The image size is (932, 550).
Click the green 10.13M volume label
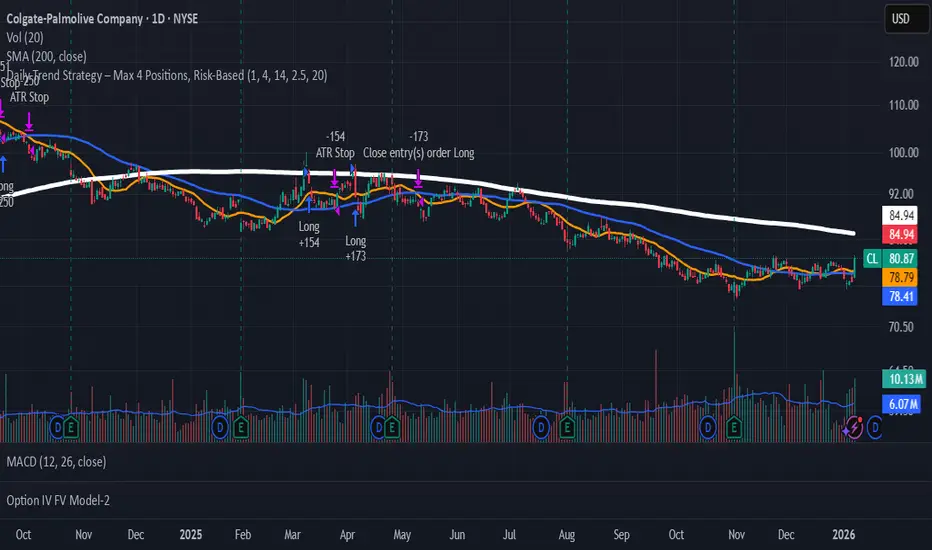tap(903, 379)
